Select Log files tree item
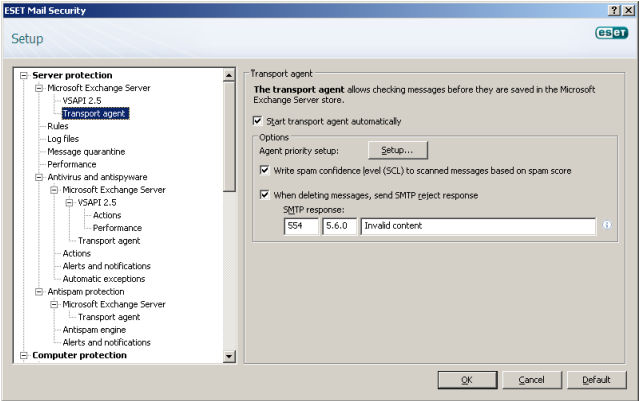 (63, 139)
